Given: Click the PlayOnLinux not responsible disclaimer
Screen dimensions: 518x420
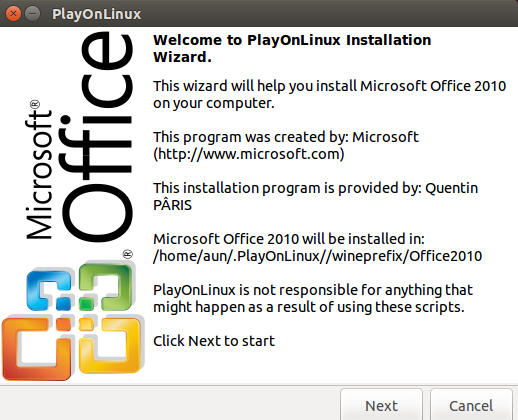Looking at the screenshot, I should [313, 298].
